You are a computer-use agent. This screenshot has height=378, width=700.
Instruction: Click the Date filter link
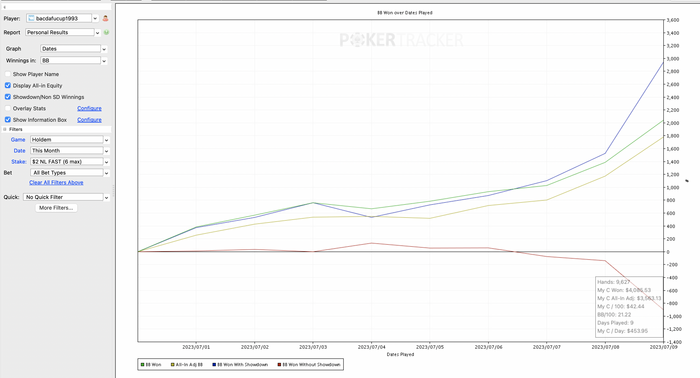click(19, 151)
